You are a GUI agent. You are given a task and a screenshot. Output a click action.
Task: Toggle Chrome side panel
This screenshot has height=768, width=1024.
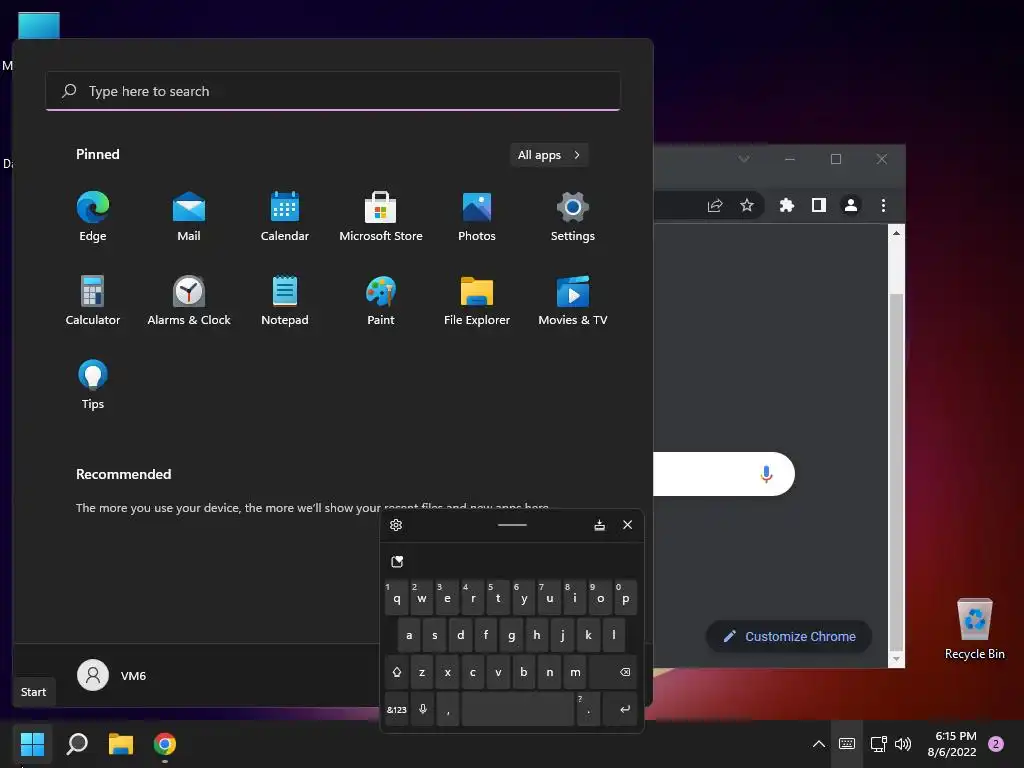pyautogui.click(x=819, y=206)
